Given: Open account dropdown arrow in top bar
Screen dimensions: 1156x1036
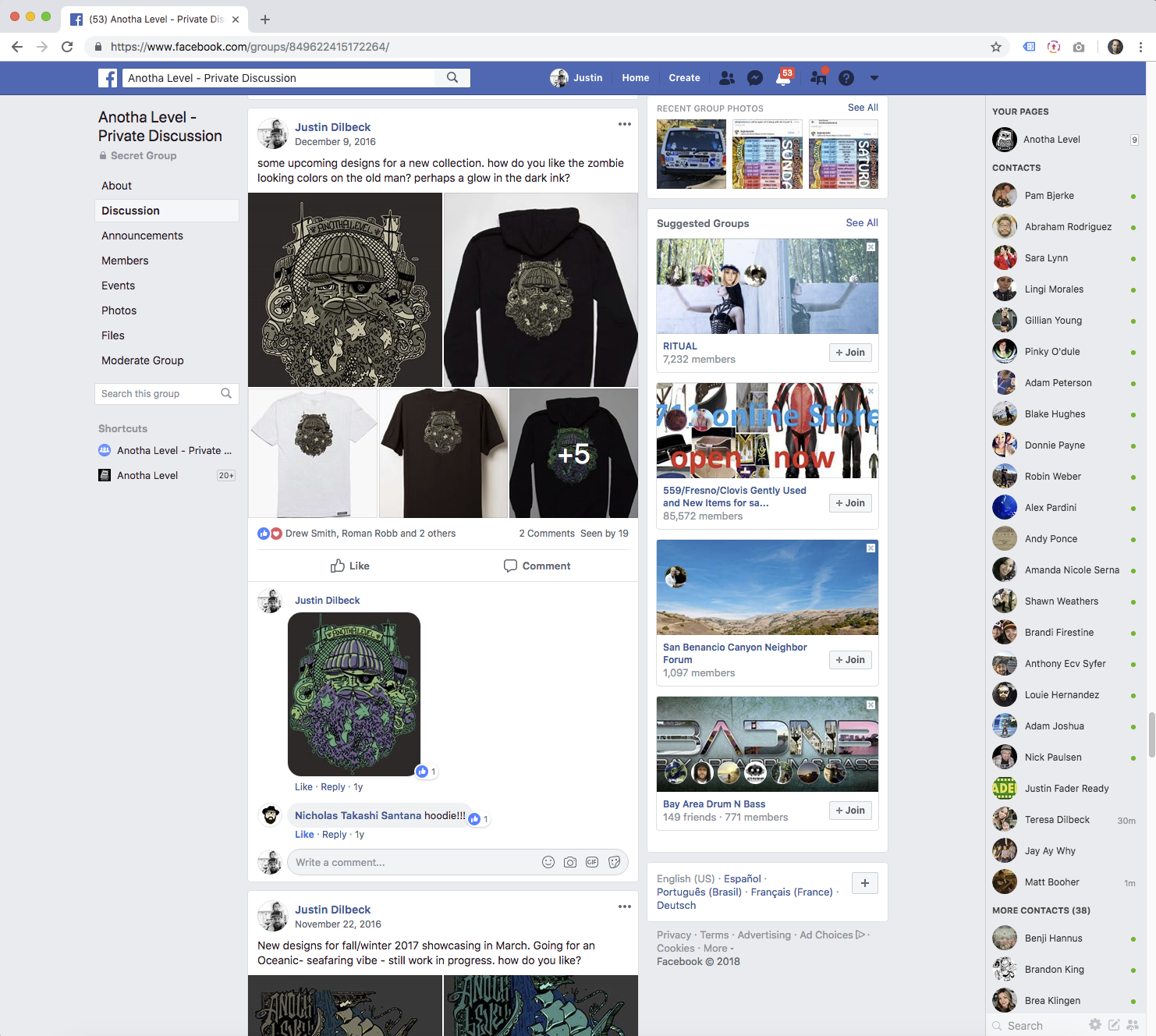Looking at the screenshot, I should point(874,78).
